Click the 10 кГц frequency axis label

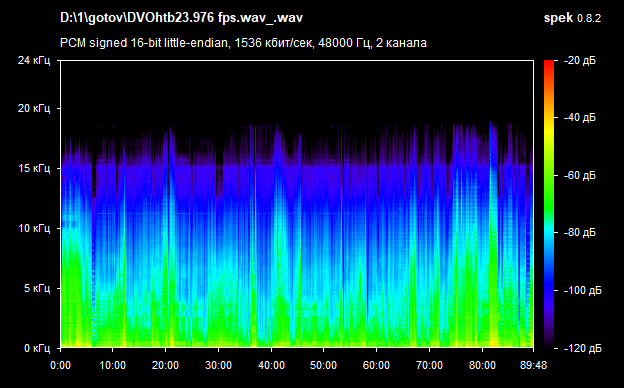point(34,228)
